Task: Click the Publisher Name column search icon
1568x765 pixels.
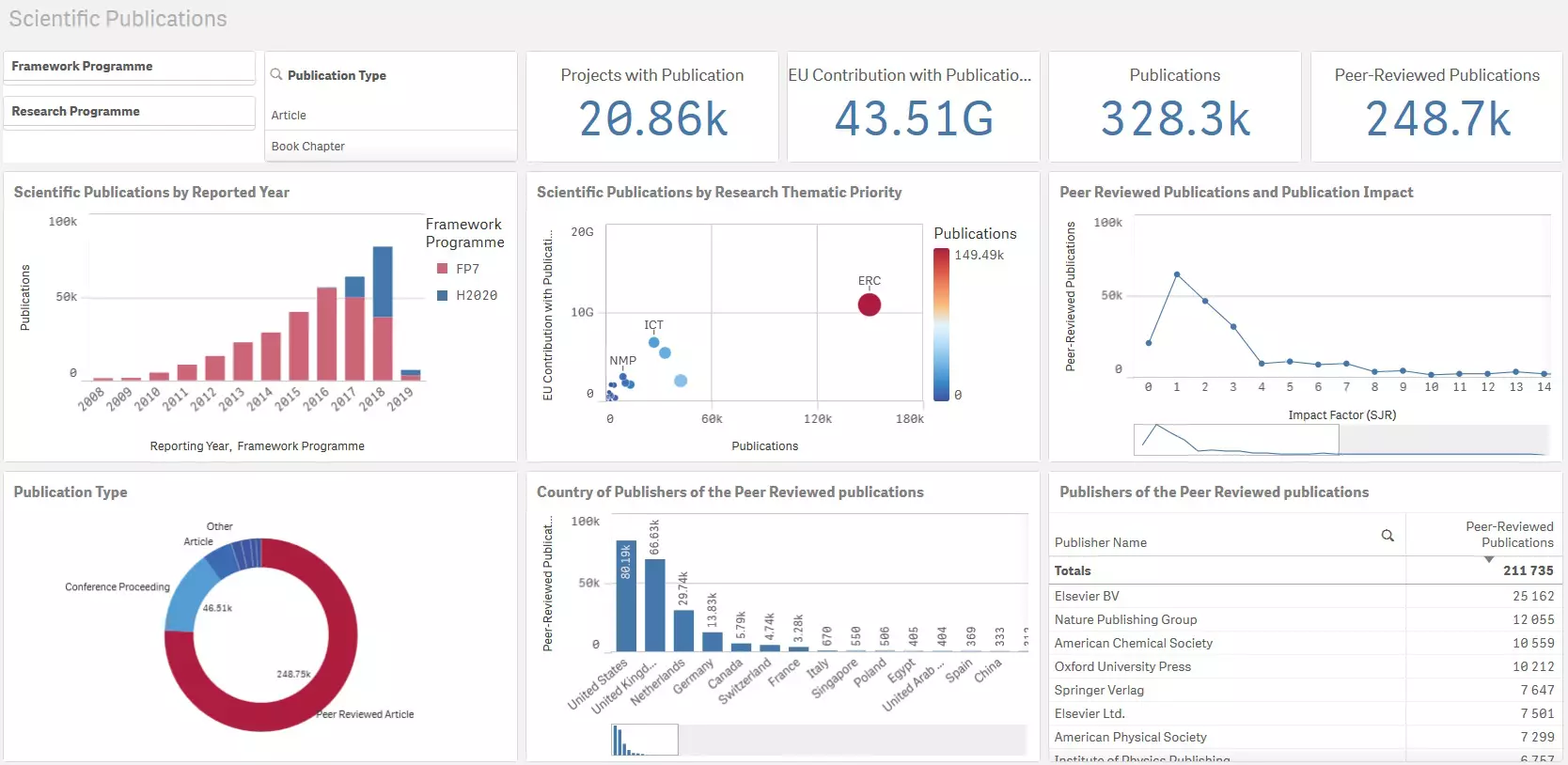Action: pyautogui.click(x=1387, y=536)
